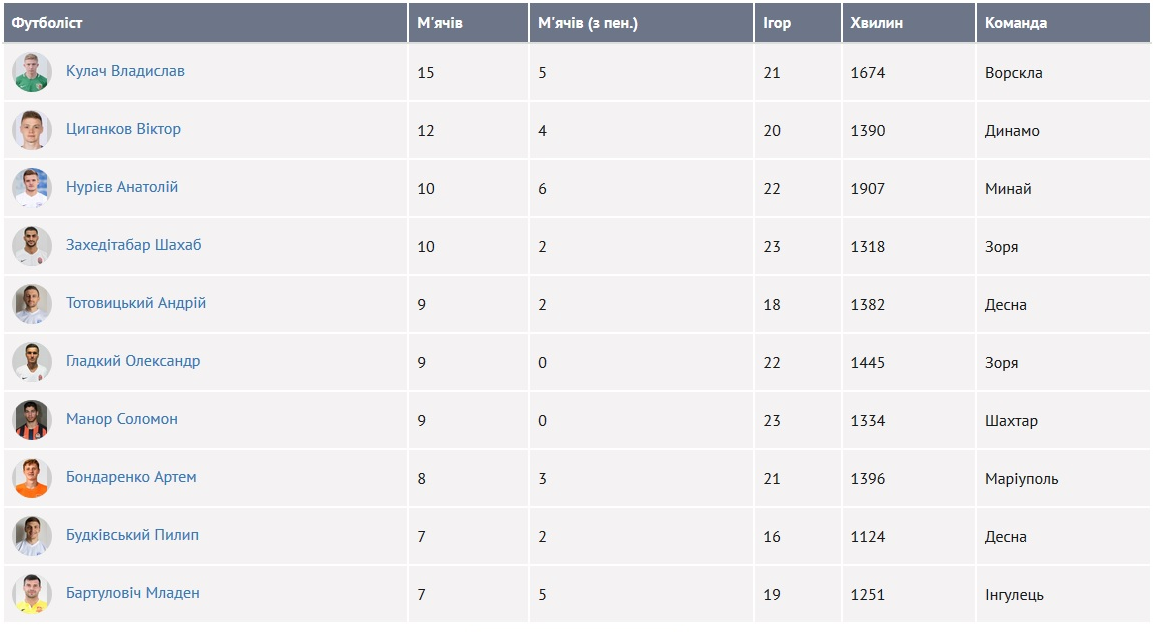
Task: Click Циганков Віктор's avatar photo
Action: (32, 130)
